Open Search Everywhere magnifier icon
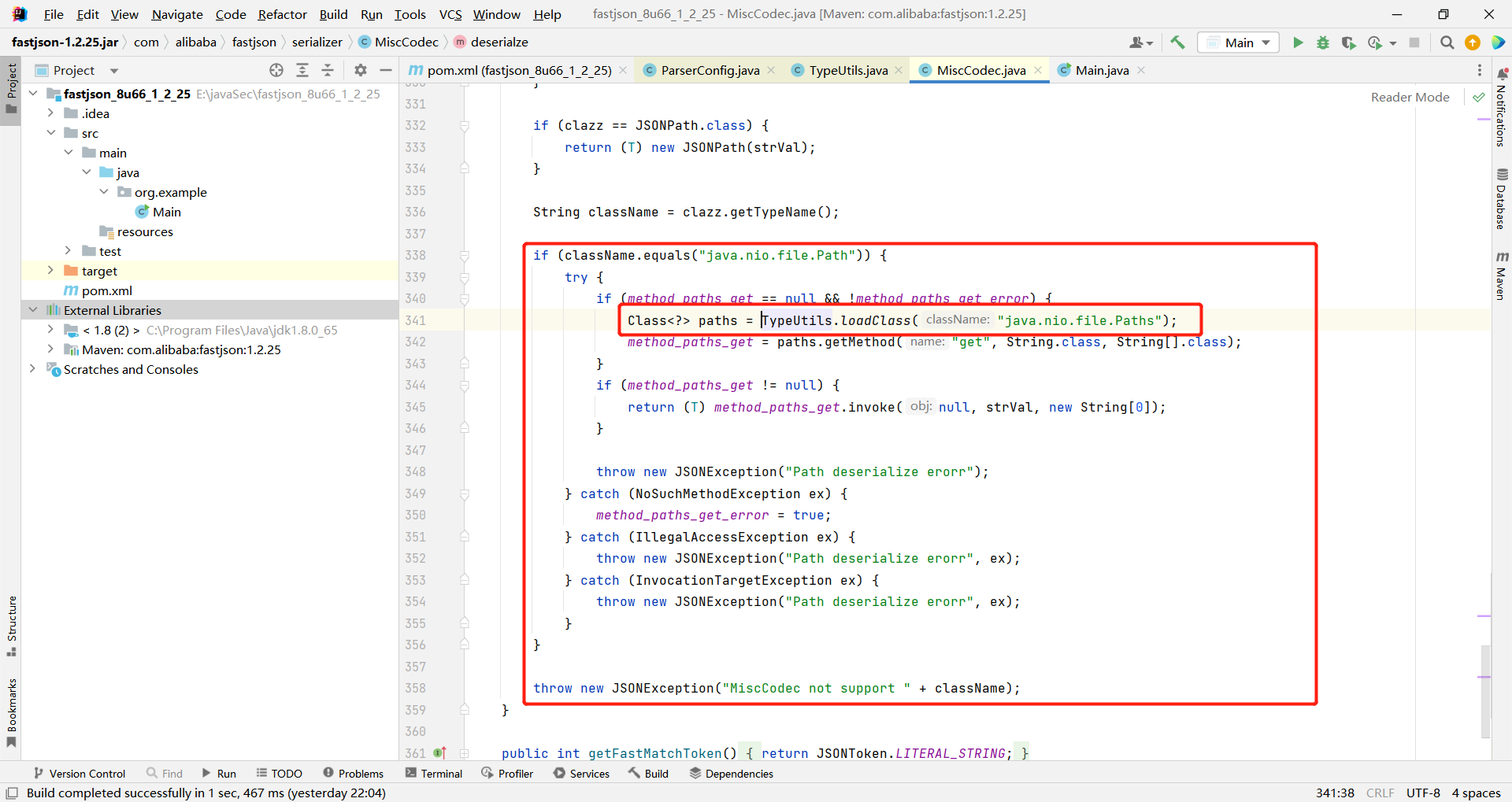 point(1447,43)
